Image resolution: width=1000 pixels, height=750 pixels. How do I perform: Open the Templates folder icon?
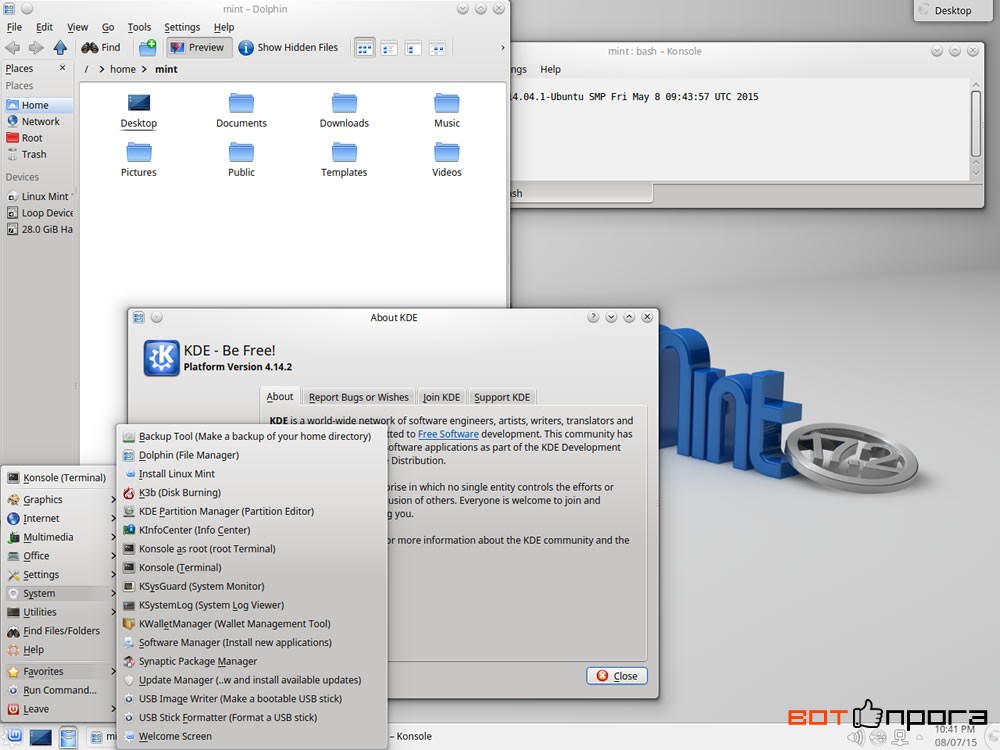(x=344, y=159)
